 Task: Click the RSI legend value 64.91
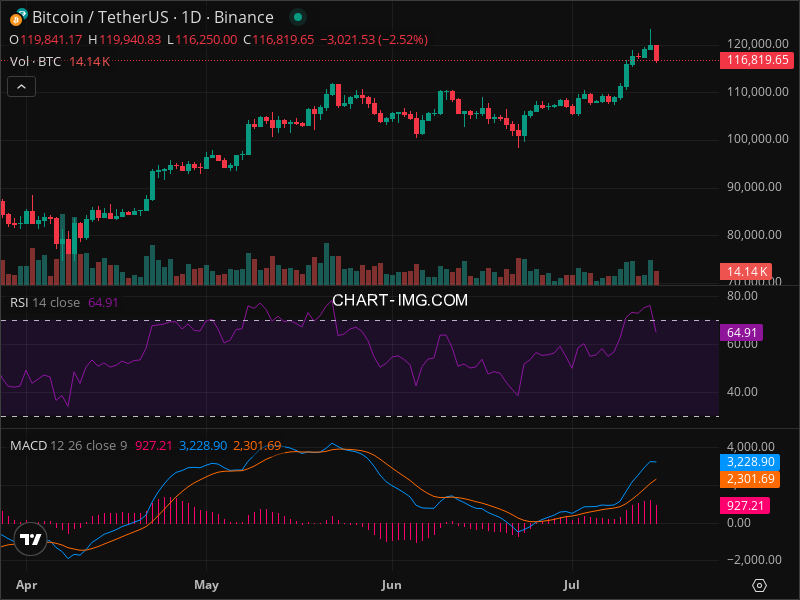coord(103,303)
